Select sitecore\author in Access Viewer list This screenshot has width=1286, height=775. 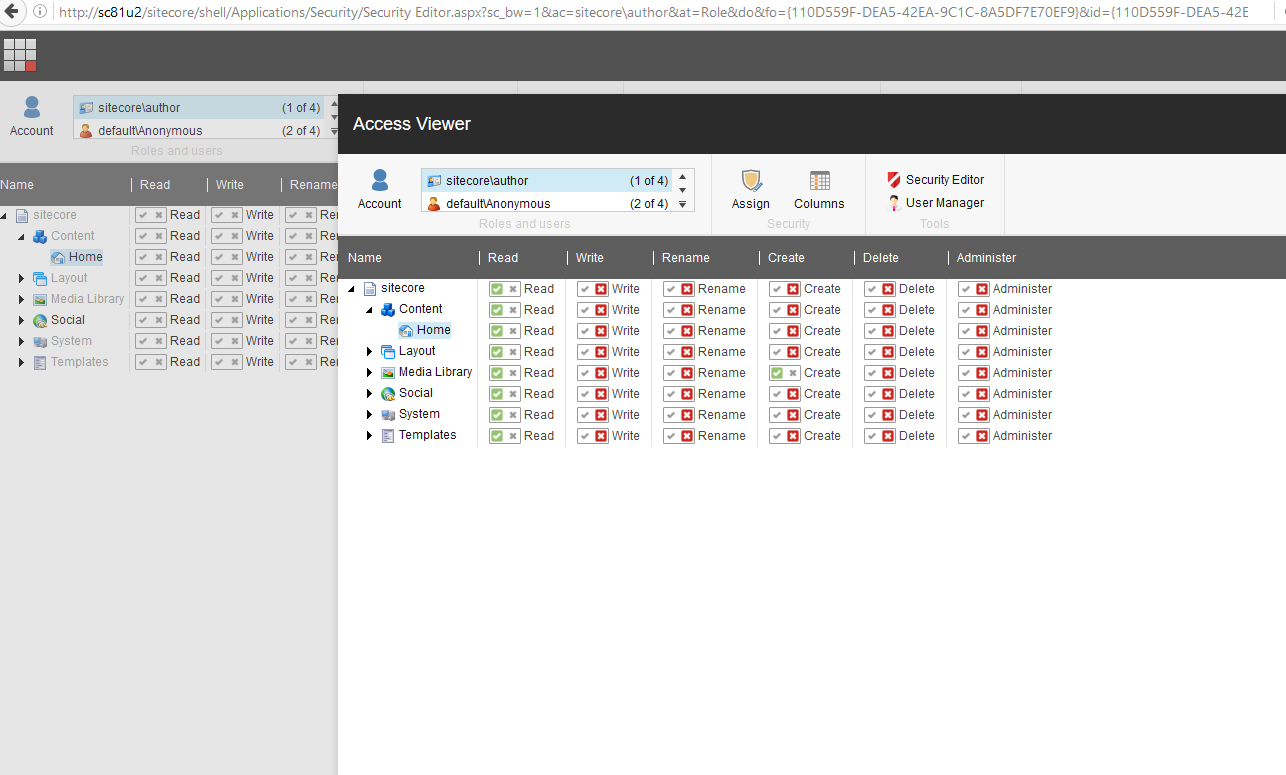click(547, 181)
